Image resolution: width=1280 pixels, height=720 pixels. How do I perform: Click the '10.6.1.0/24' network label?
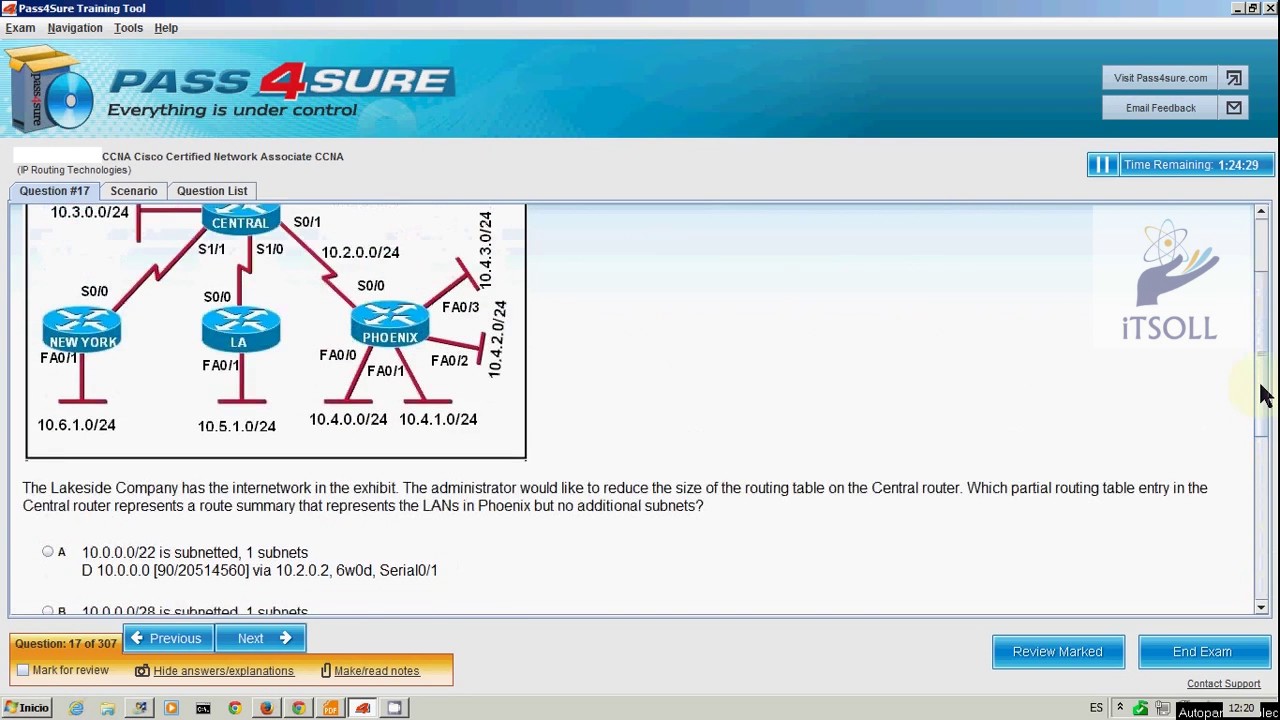76,425
